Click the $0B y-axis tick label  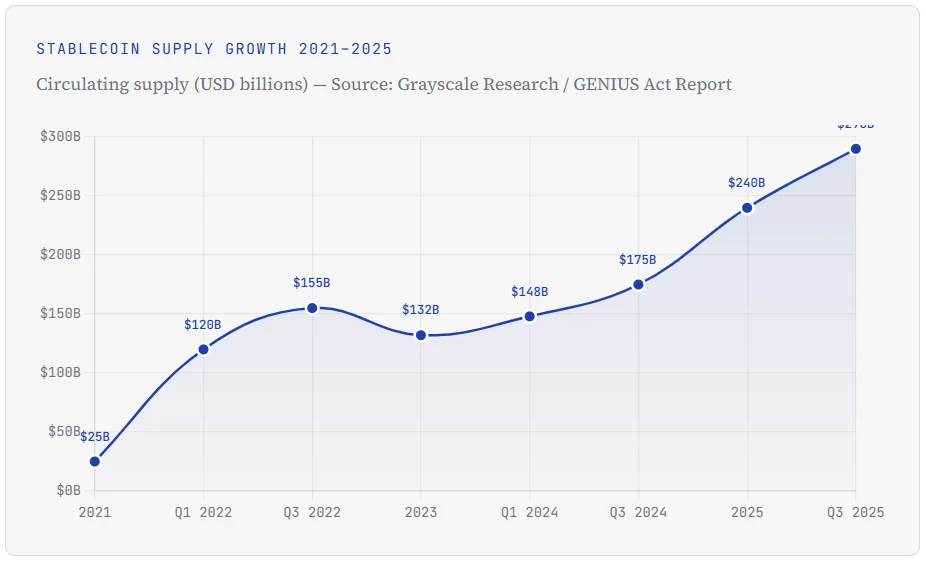coord(67,491)
